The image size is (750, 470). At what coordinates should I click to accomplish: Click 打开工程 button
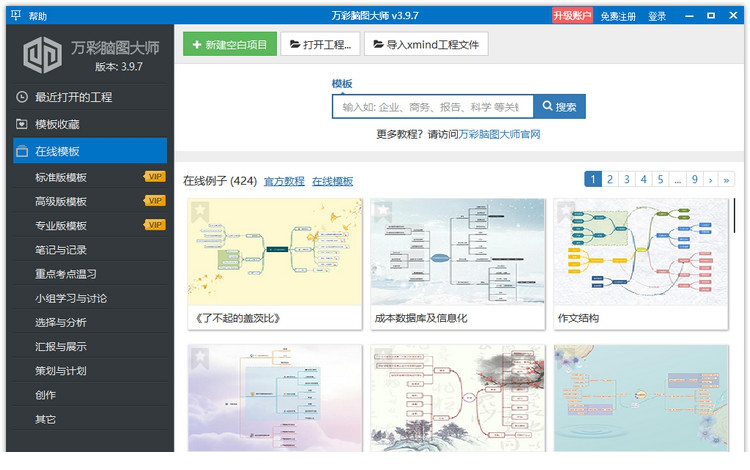[320, 44]
